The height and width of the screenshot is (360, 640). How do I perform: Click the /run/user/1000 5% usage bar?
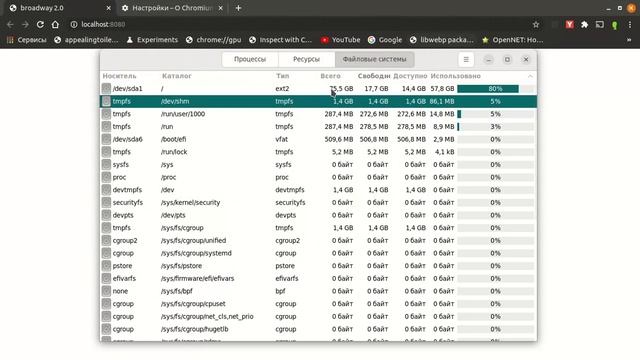point(495,114)
